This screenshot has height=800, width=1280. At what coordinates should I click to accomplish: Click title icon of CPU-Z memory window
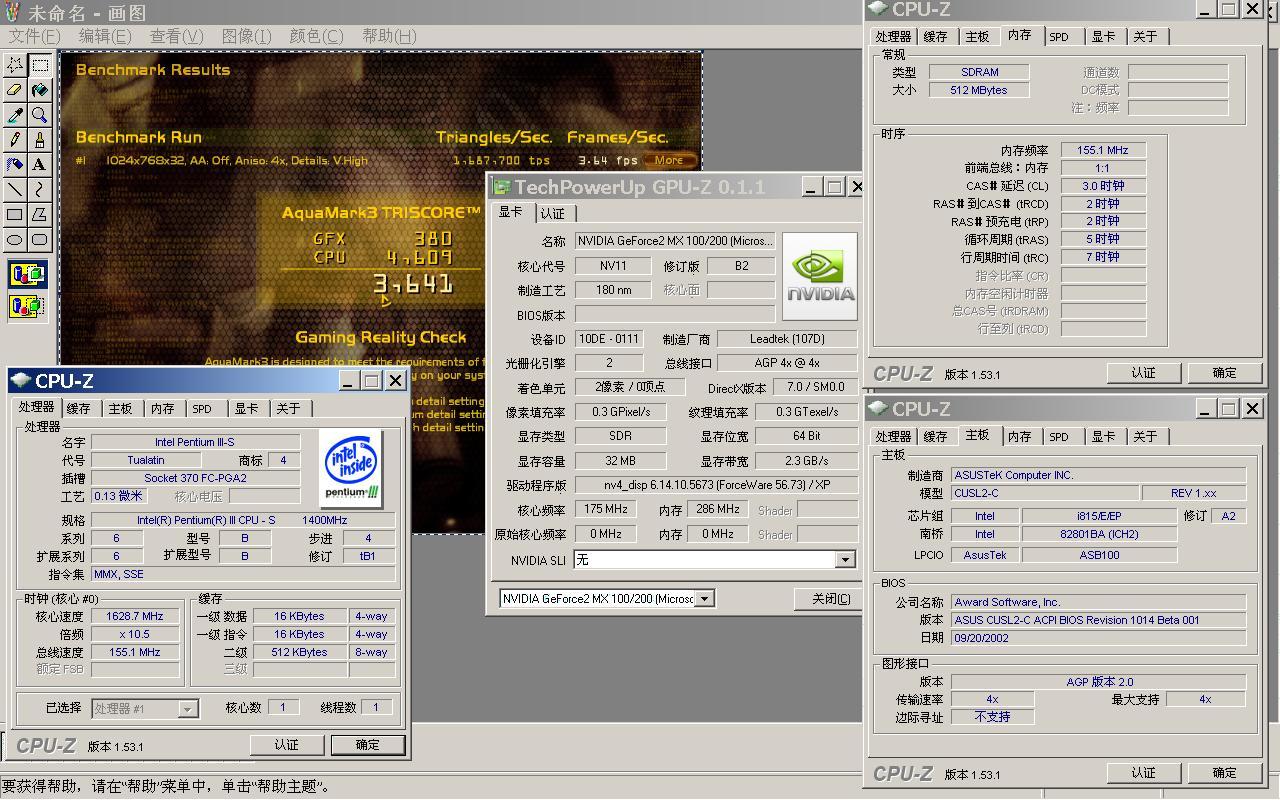coord(878,9)
